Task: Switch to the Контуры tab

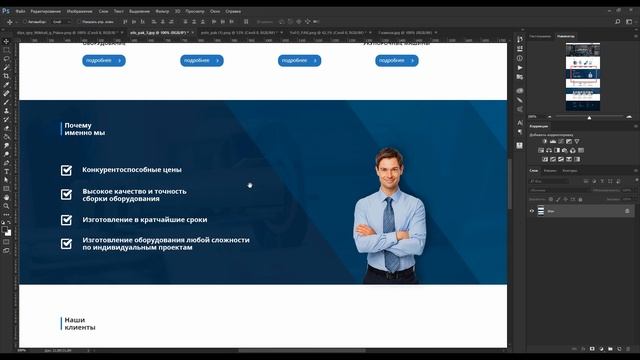Action: [570, 171]
